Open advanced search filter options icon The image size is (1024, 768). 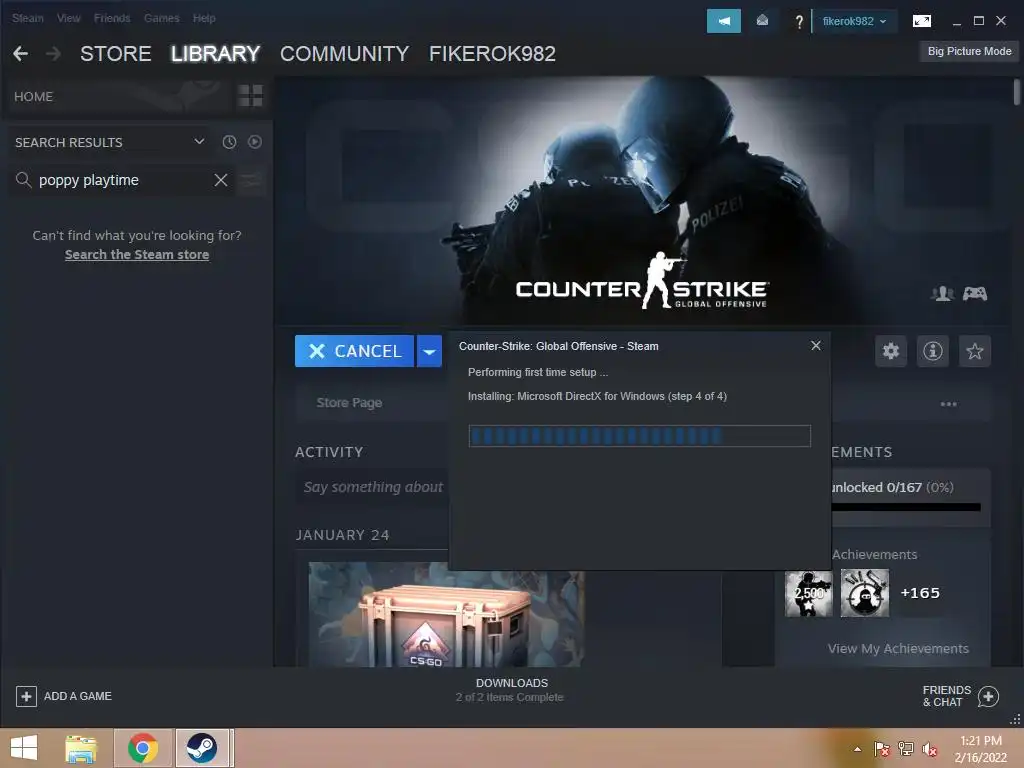point(250,180)
